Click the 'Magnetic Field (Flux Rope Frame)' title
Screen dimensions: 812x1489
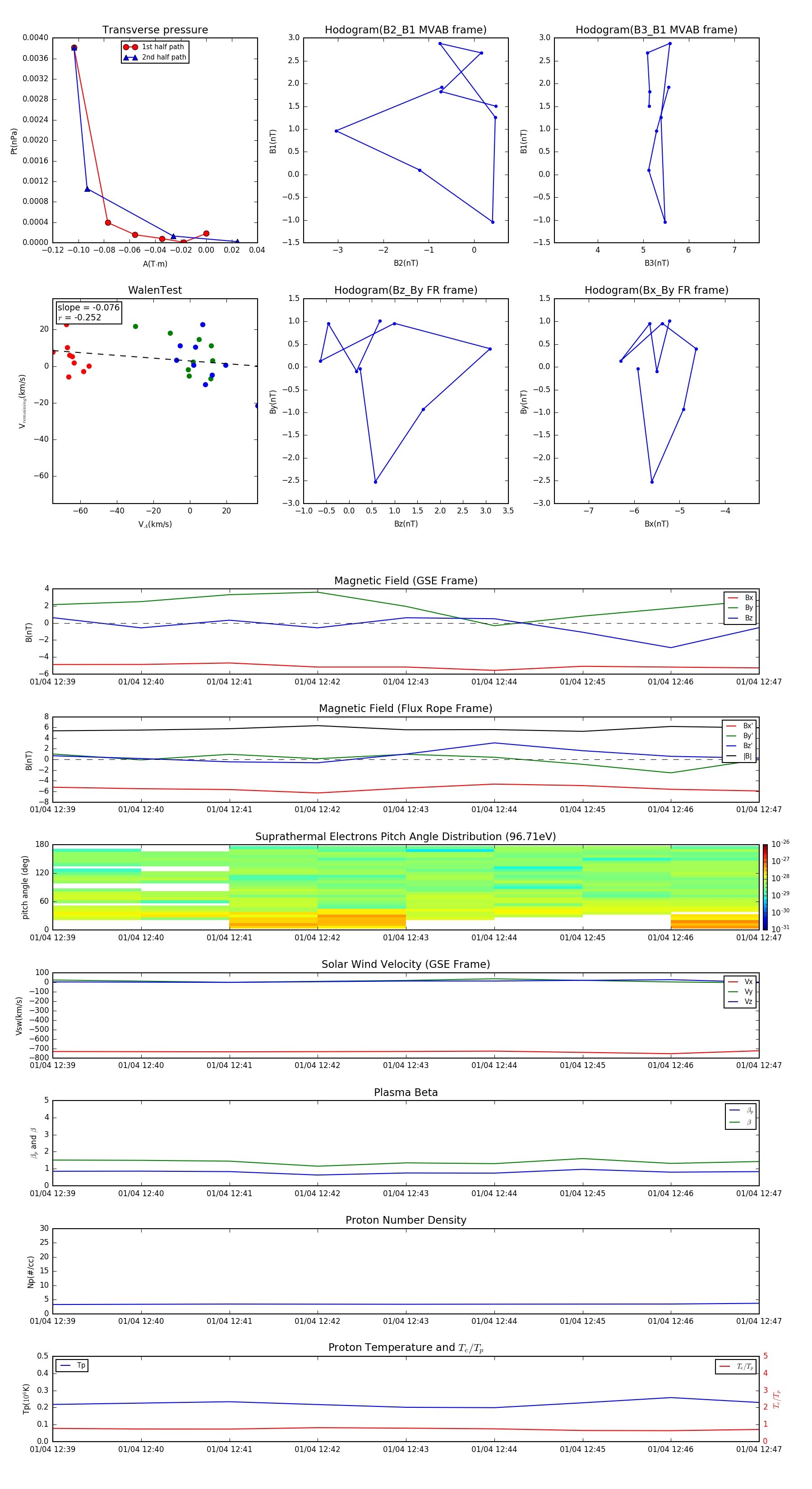coord(406,709)
